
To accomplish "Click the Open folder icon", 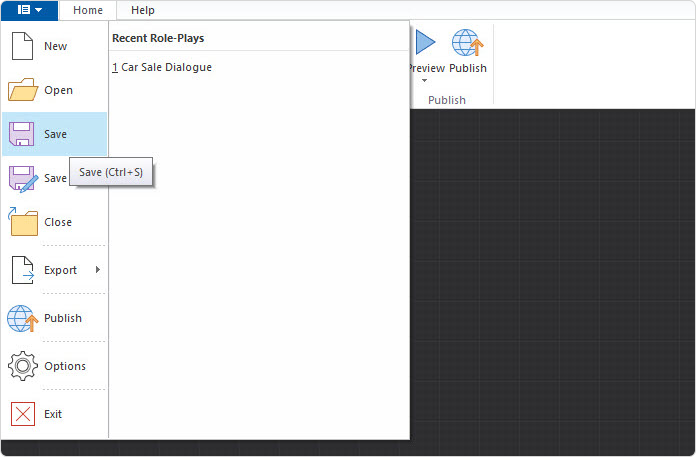I will coord(23,90).
